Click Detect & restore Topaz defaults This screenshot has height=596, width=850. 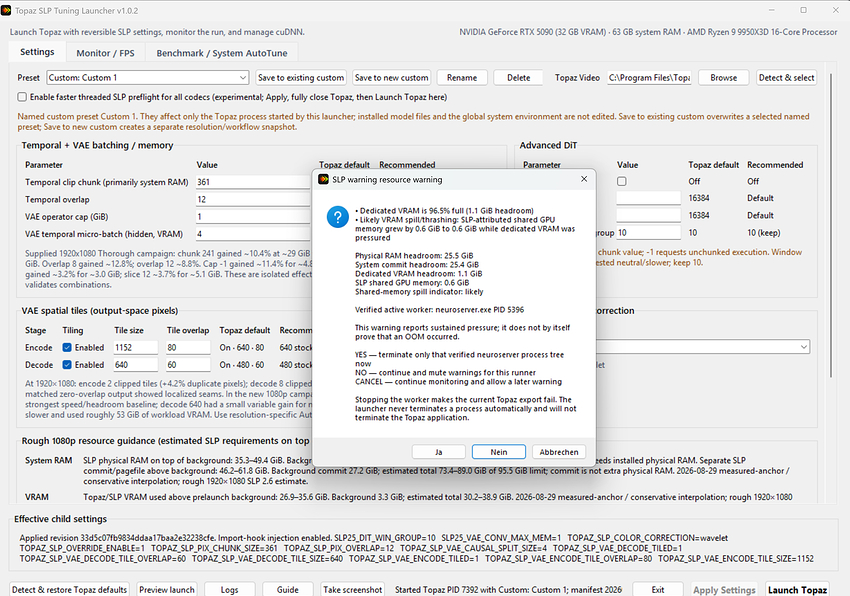click(x=69, y=589)
